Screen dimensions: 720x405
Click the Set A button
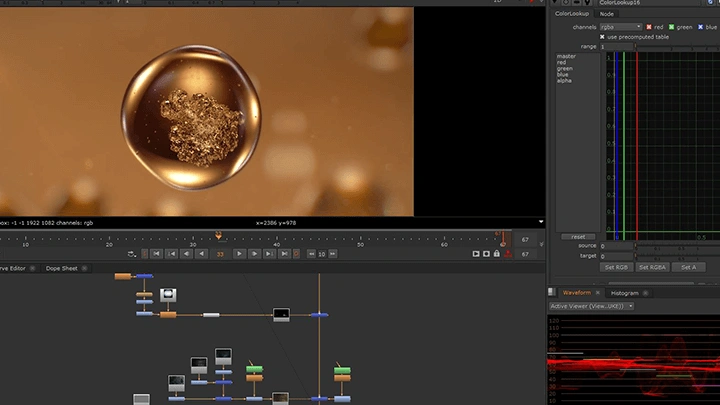tap(688, 267)
